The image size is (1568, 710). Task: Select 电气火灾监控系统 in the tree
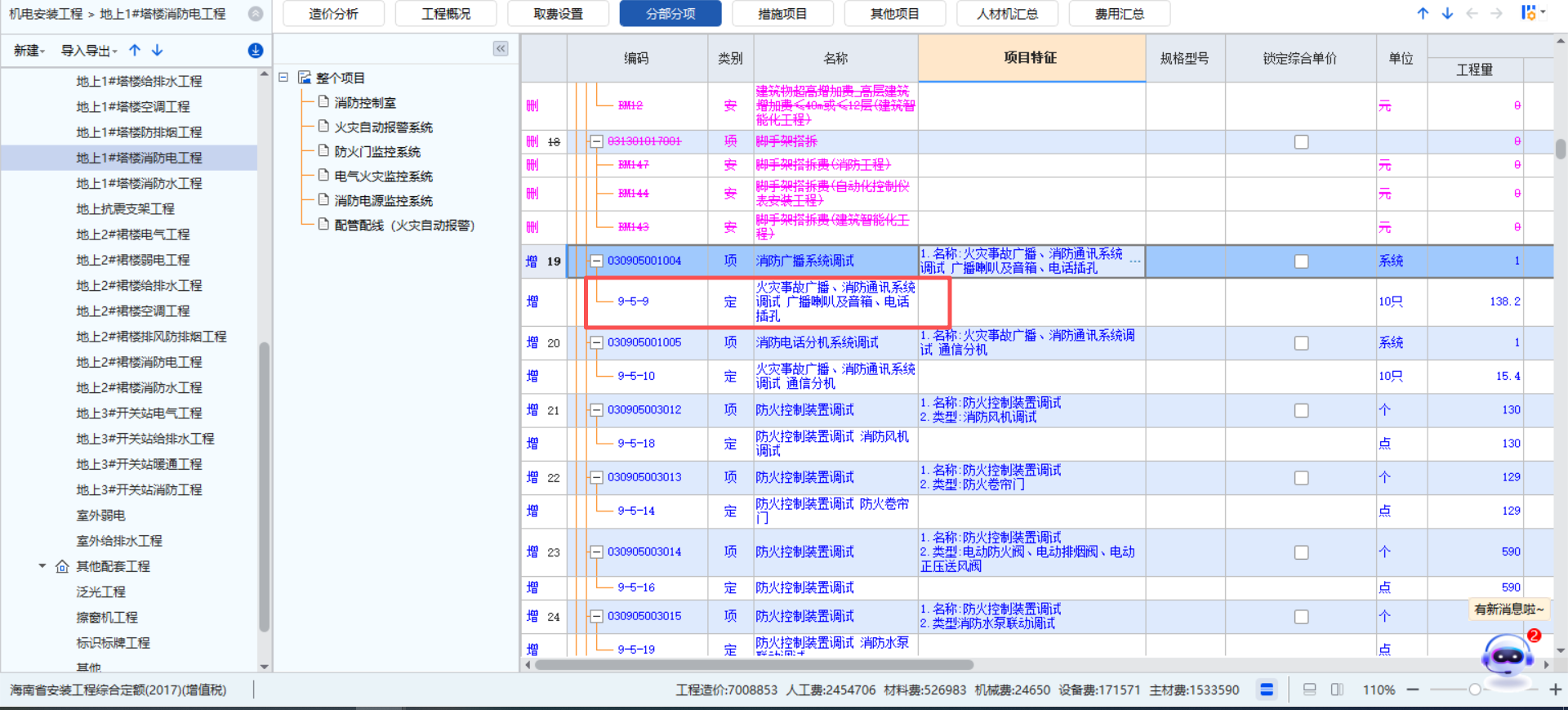click(x=384, y=176)
